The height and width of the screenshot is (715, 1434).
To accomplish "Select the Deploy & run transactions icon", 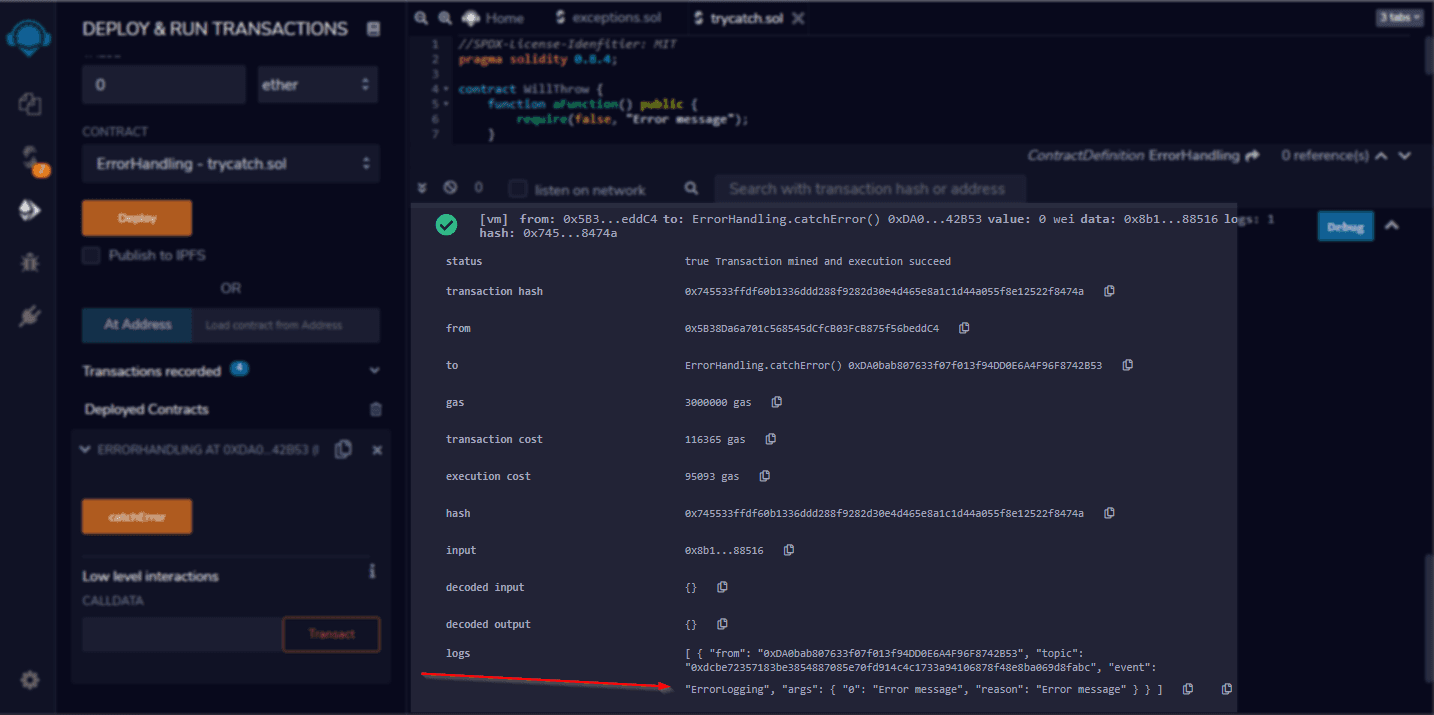I will pos(29,210).
